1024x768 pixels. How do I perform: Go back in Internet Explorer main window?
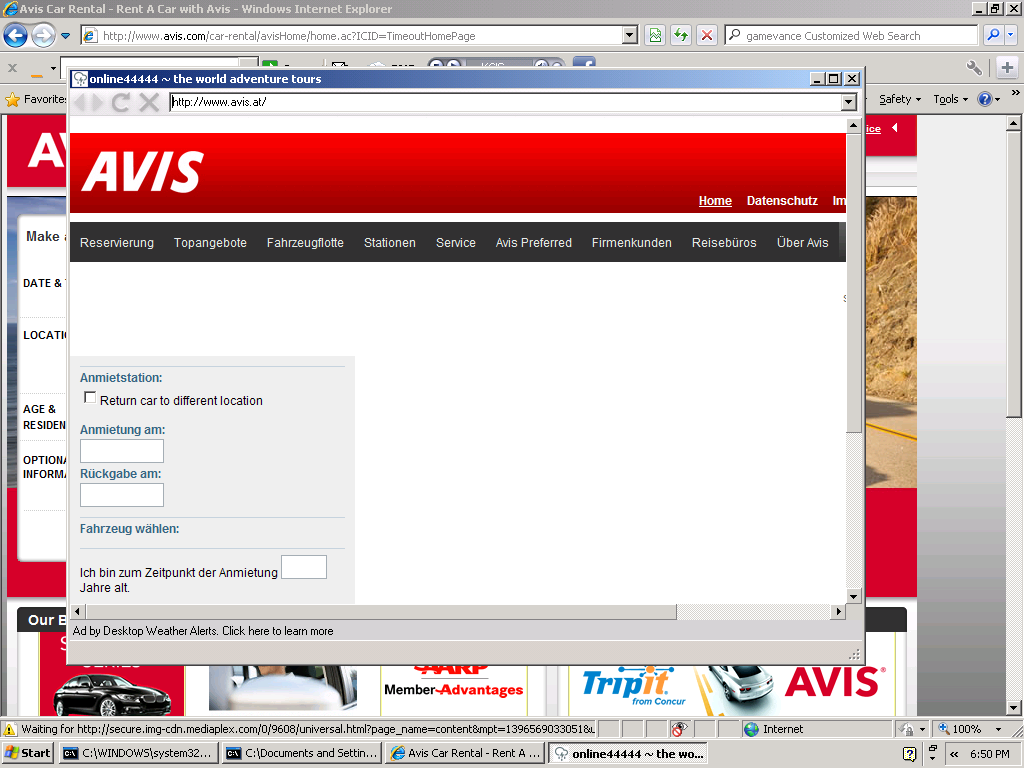click(16, 35)
